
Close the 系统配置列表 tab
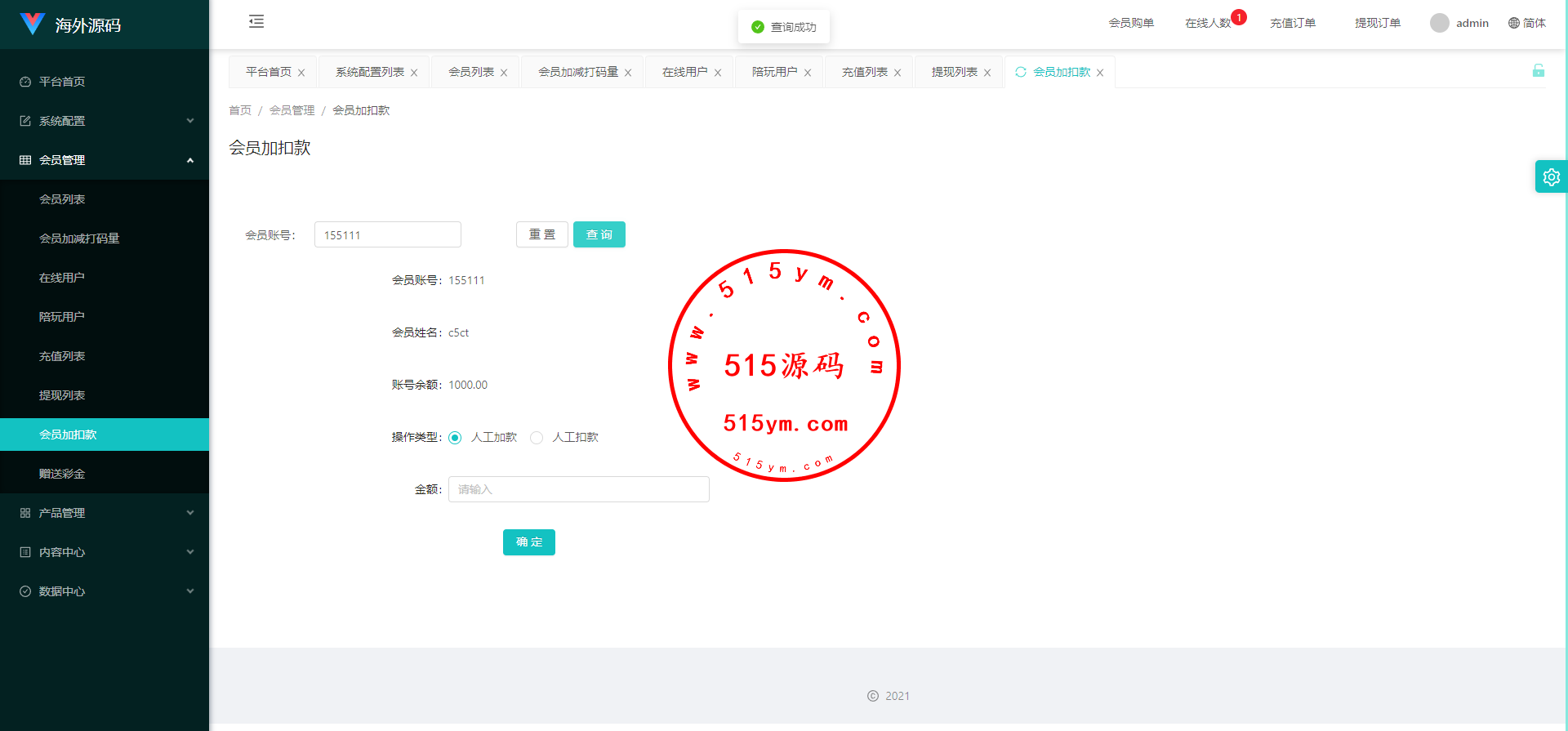[x=414, y=73]
